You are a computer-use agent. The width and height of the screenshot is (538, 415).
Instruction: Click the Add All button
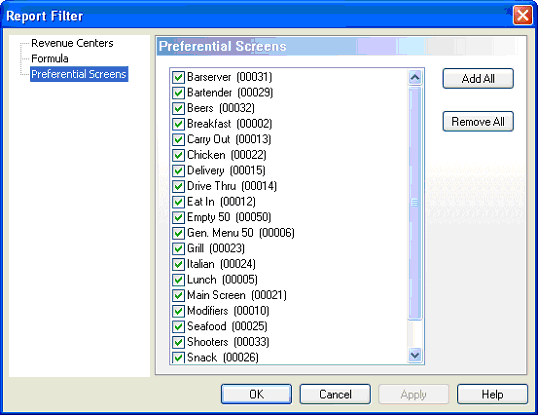click(x=478, y=79)
